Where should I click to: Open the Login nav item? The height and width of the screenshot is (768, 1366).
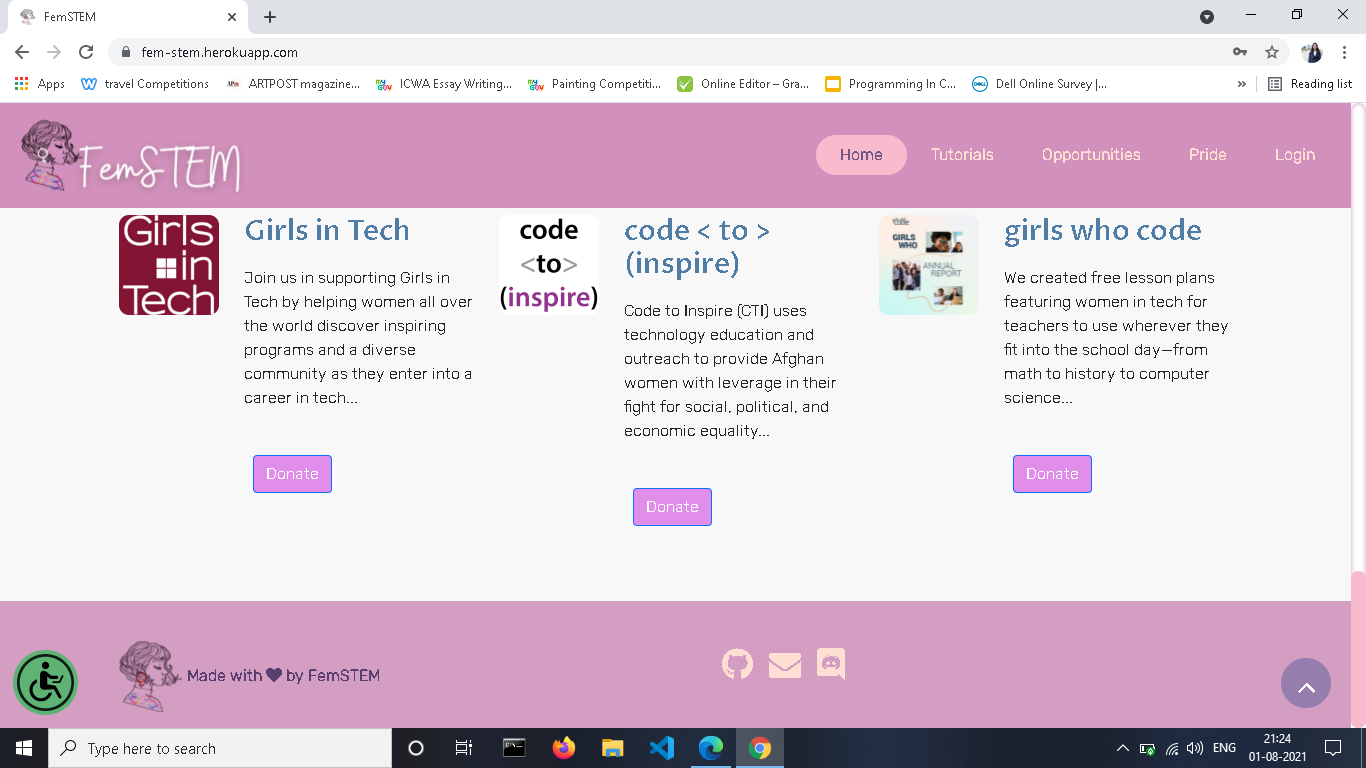[1295, 155]
